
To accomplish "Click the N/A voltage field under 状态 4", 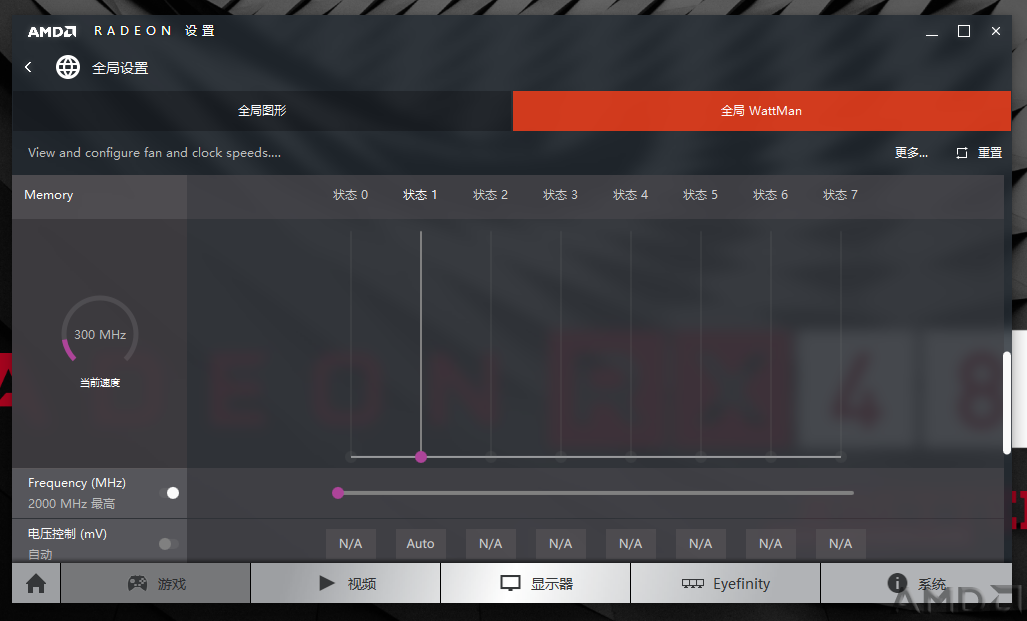I will click(631, 544).
